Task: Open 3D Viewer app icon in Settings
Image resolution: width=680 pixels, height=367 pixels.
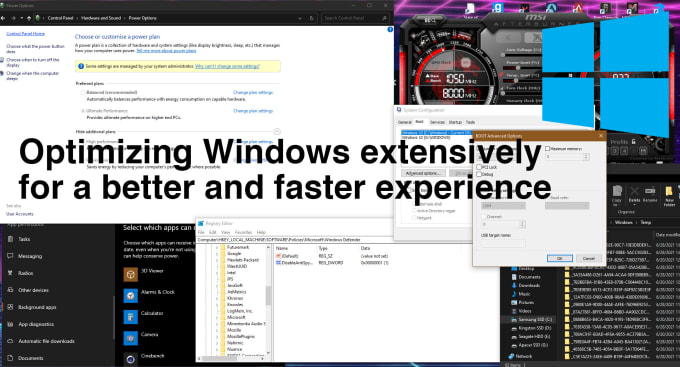Action: [131, 274]
